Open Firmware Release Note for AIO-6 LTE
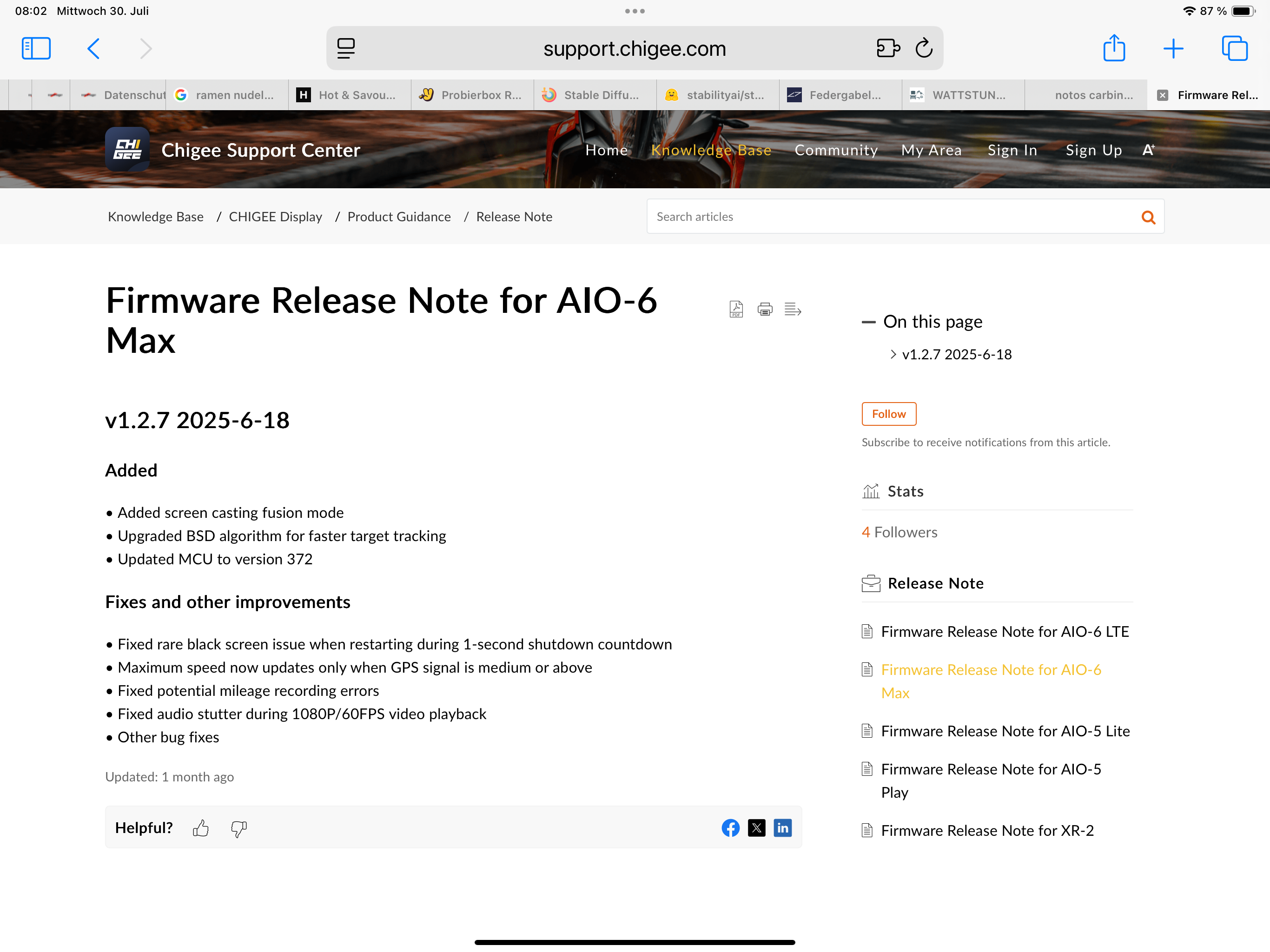 [x=1005, y=632]
